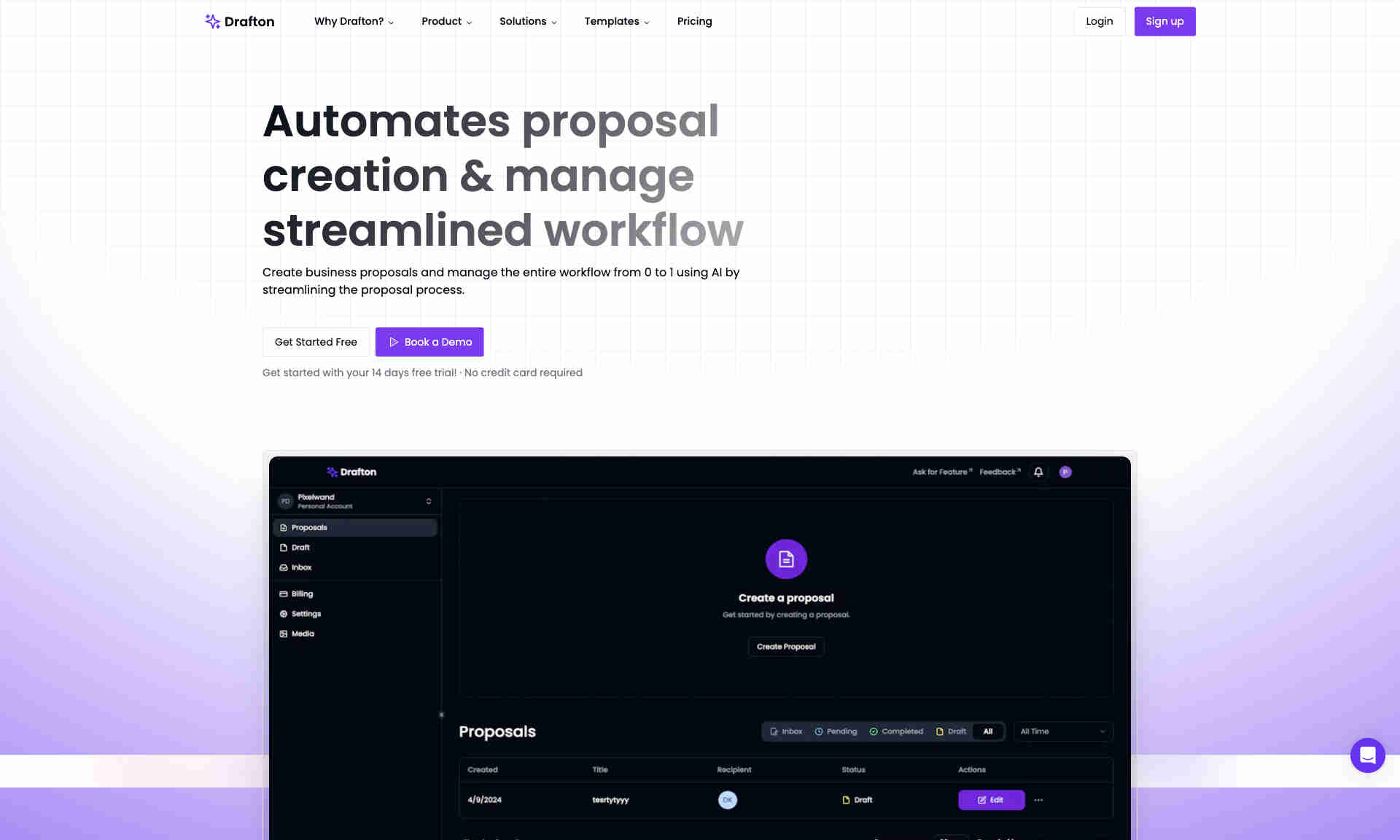Click the notification bell icon

(x=1039, y=471)
